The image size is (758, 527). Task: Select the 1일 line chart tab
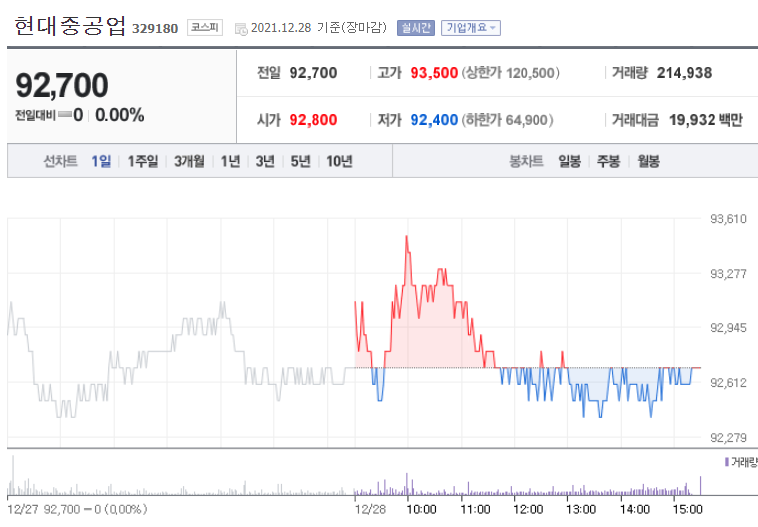(101, 161)
